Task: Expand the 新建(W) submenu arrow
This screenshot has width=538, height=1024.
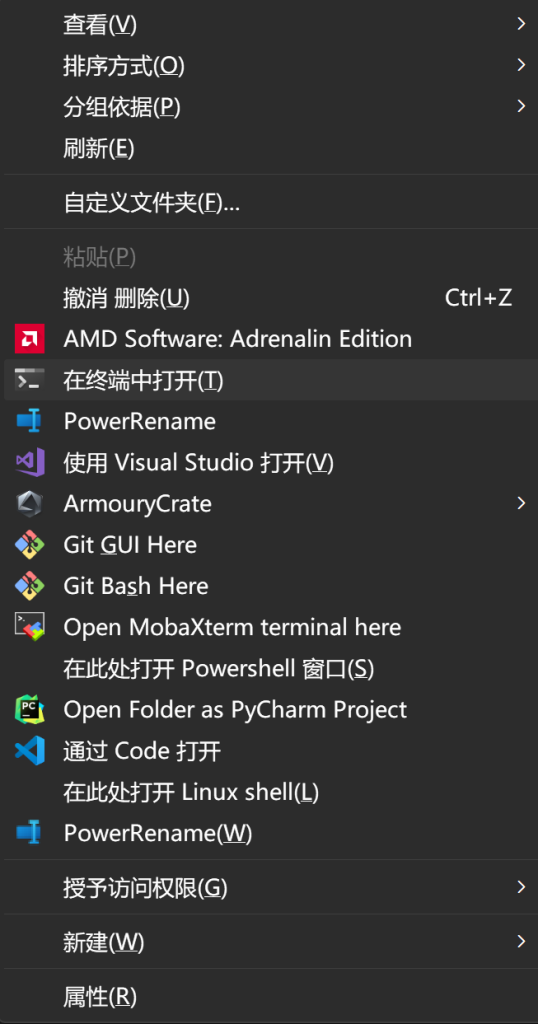Action: click(x=521, y=941)
